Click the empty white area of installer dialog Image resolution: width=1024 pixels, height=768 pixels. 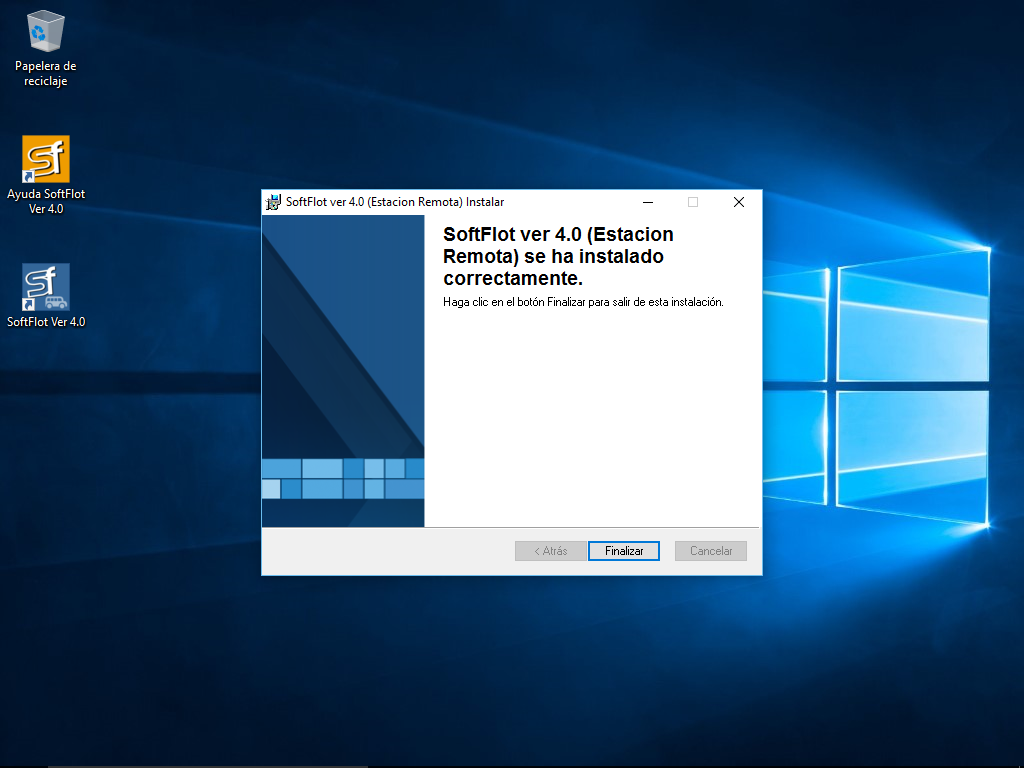(590, 420)
